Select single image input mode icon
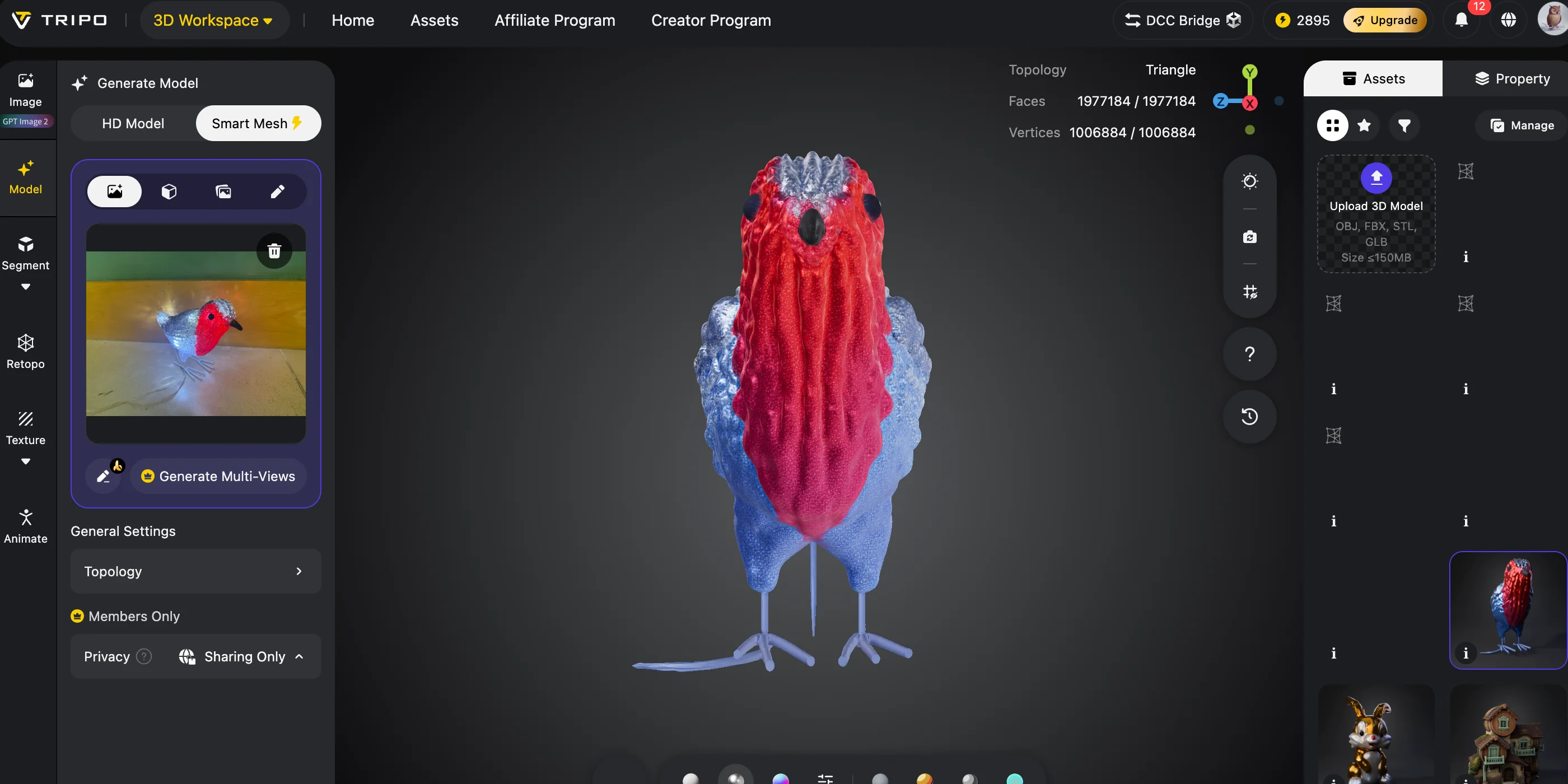Viewport: 1568px width, 784px height. point(114,191)
